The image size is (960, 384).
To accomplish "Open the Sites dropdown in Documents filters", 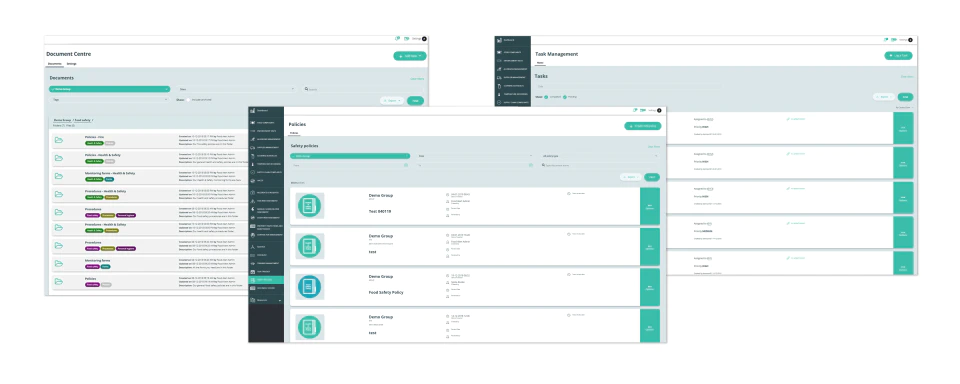I will click(236, 89).
